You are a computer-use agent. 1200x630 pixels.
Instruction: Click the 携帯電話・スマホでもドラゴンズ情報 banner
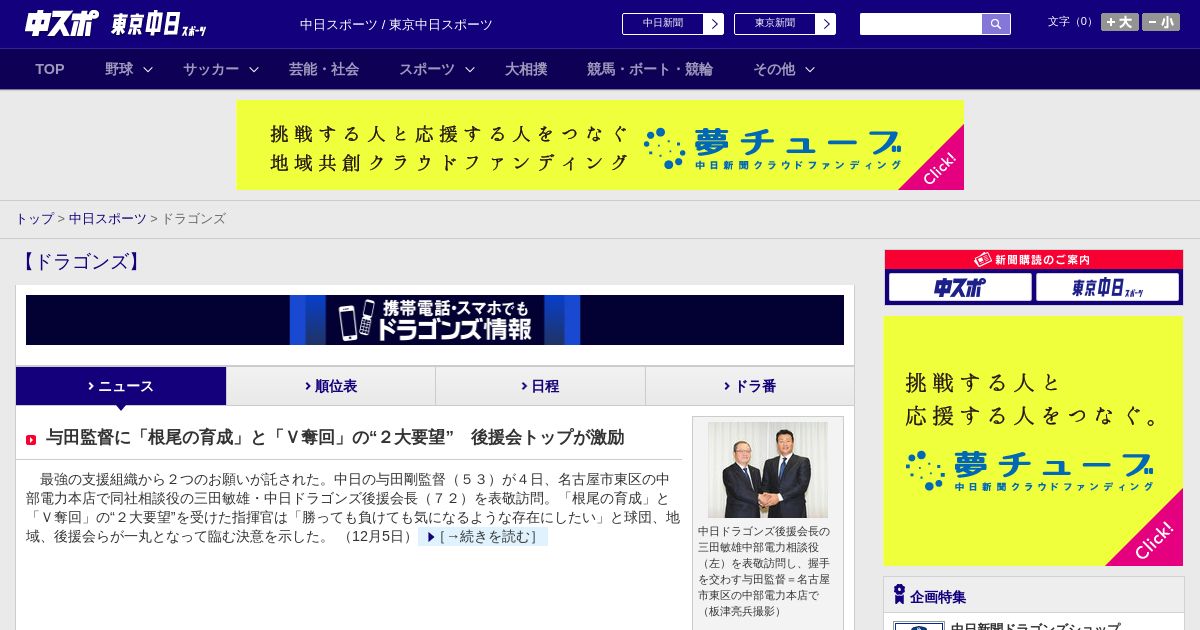435,320
